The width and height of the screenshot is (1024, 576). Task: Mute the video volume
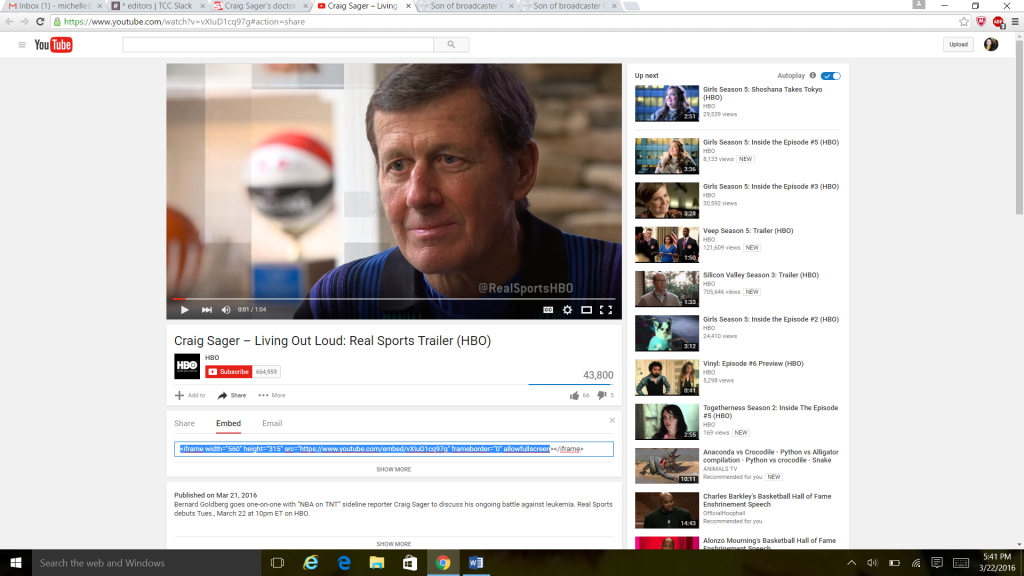(226, 310)
